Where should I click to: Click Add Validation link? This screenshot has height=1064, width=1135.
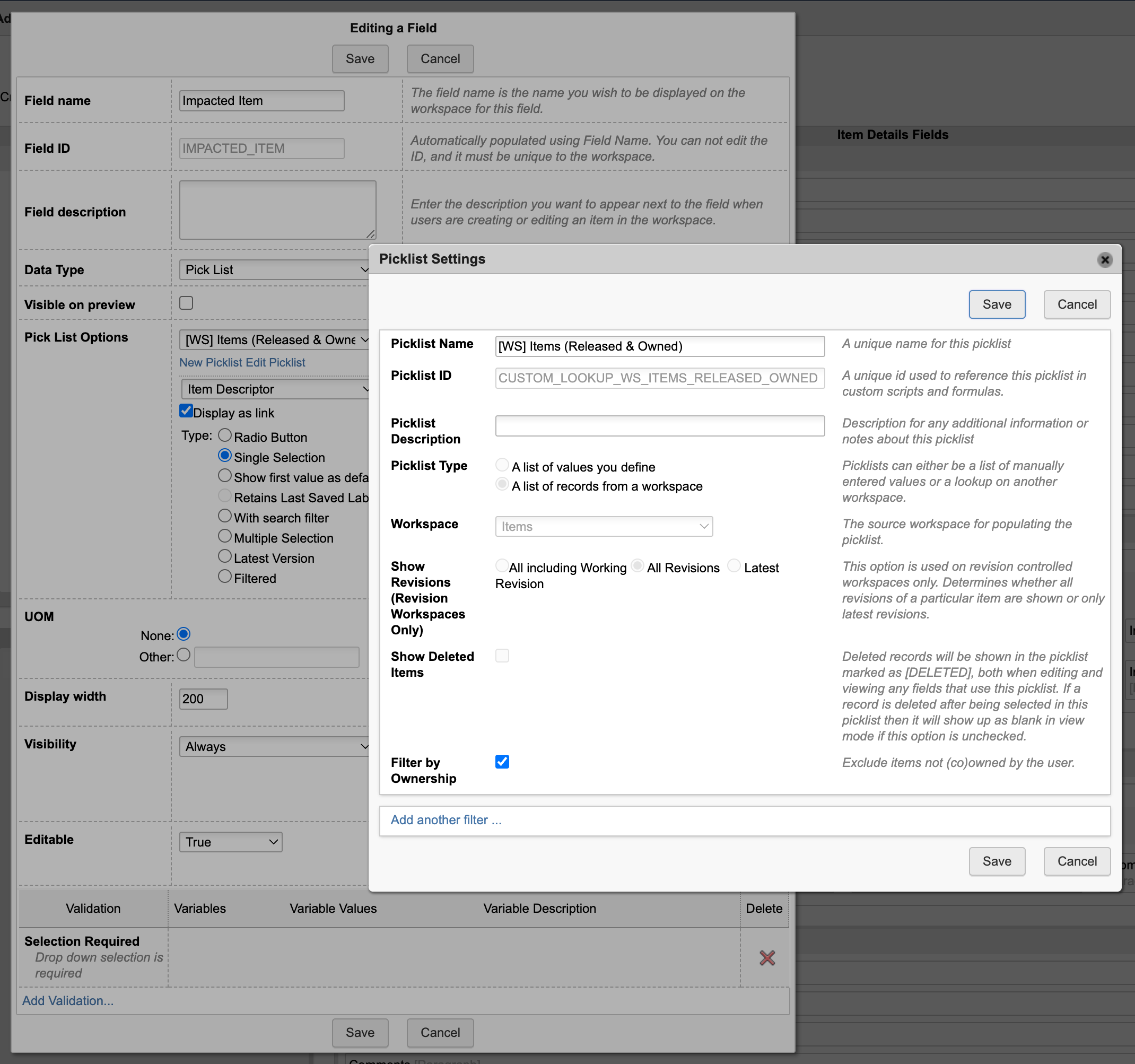[68, 1001]
